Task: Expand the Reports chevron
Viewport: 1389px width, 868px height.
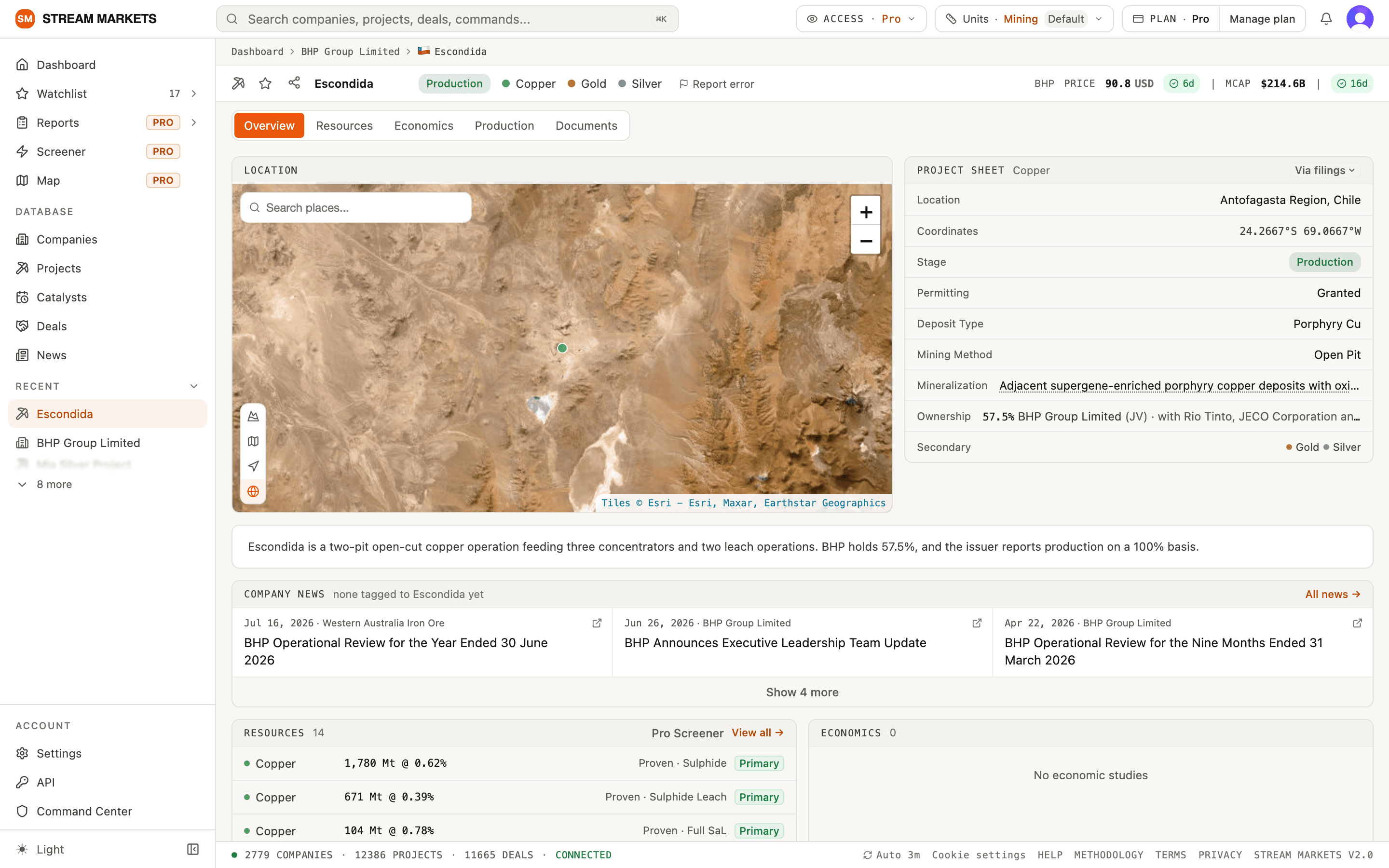Action: pyautogui.click(x=194, y=122)
